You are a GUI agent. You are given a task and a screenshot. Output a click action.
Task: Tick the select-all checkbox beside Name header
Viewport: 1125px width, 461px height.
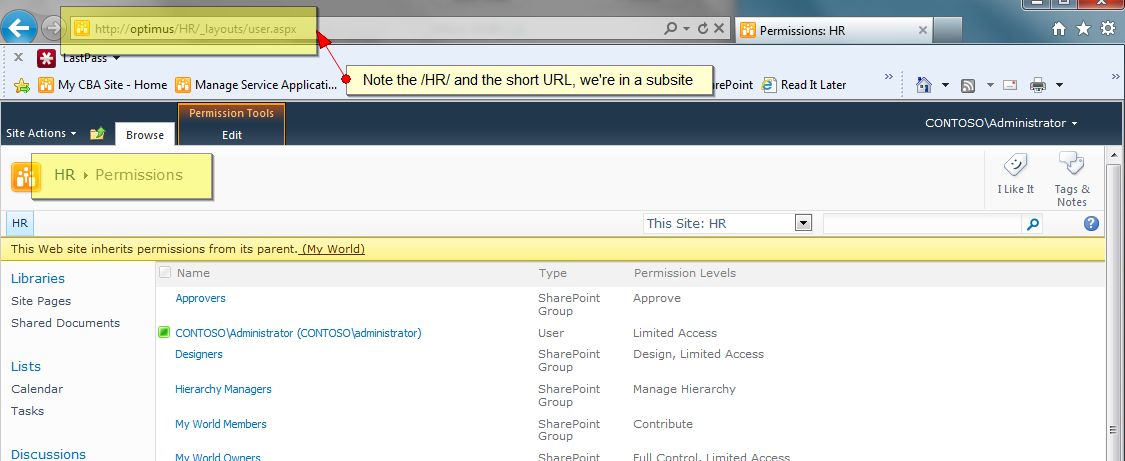point(165,273)
